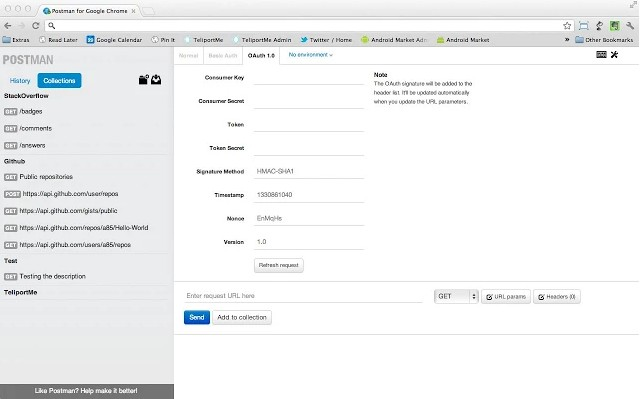Click the Refresh request button
The image size is (641, 399).
click(x=279, y=265)
